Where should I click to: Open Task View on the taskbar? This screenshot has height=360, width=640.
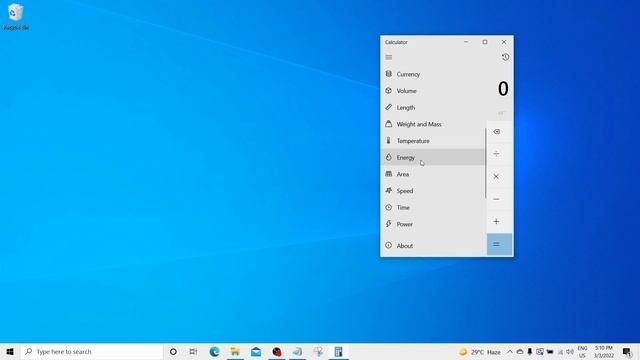[x=193, y=351]
